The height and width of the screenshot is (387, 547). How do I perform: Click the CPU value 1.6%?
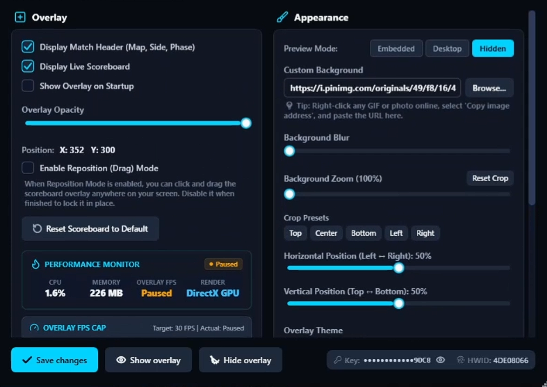[x=55, y=293]
